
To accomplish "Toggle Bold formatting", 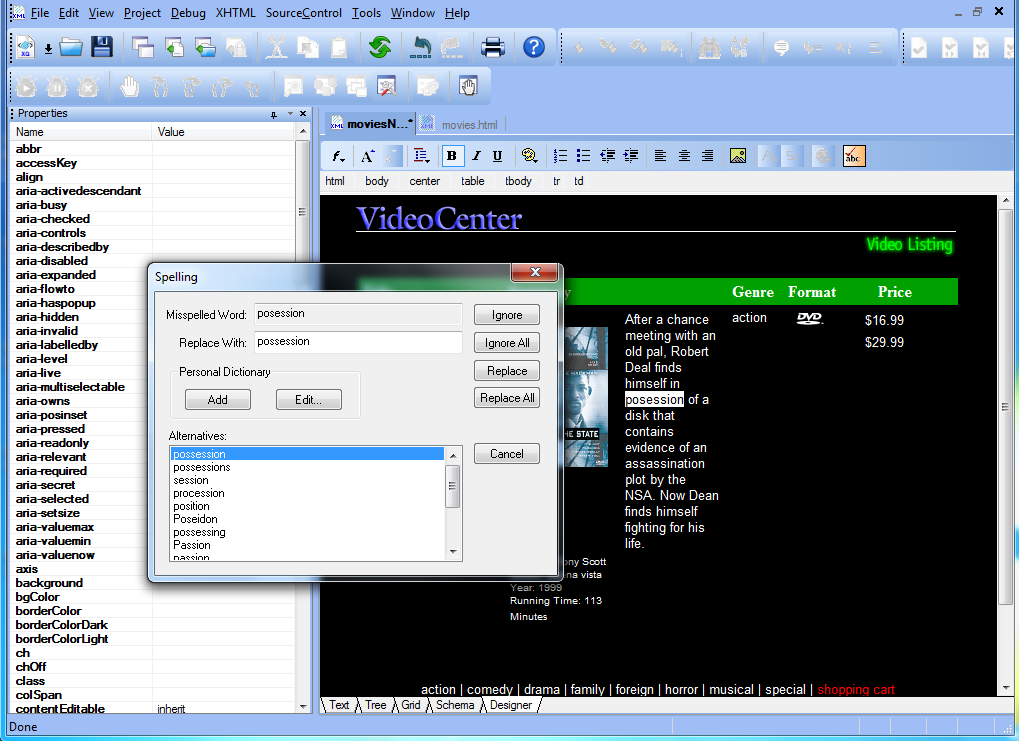I will click(x=452, y=156).
